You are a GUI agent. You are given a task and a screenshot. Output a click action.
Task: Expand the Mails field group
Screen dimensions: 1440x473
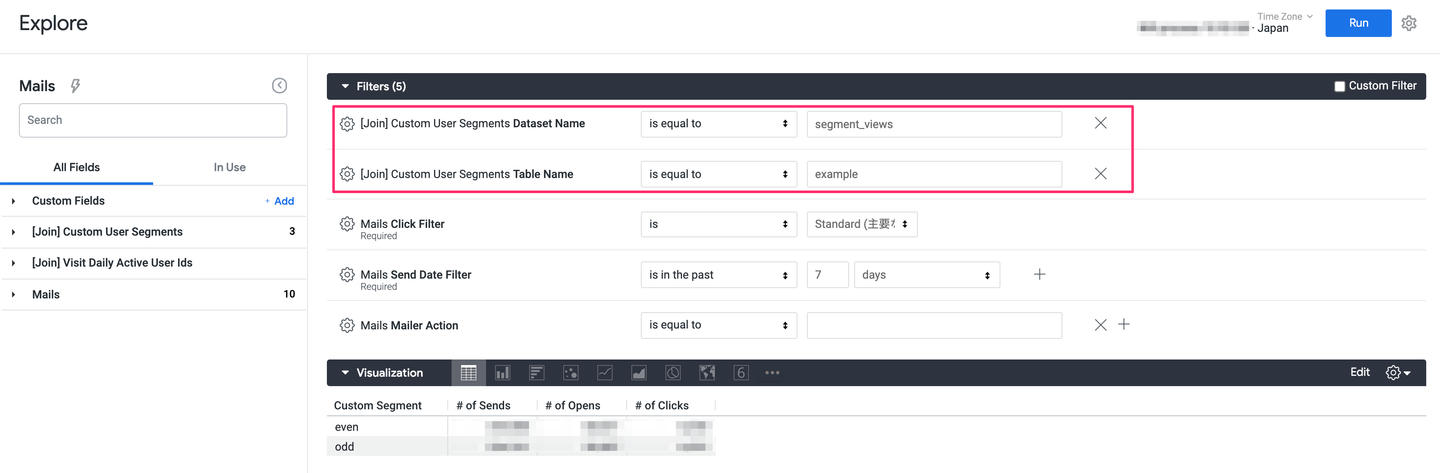[x=14, y=295]
